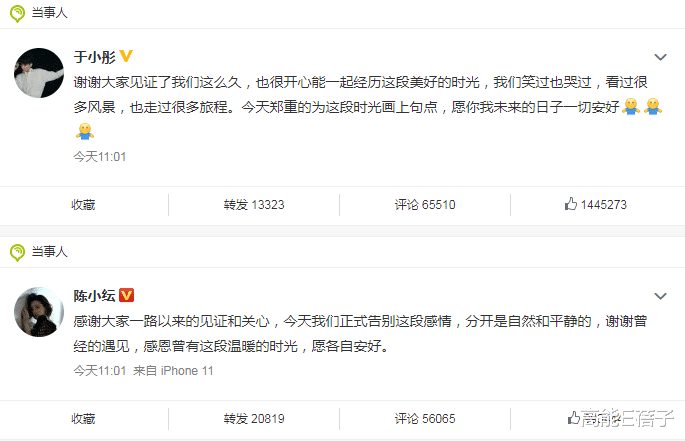The width and height of the screenshot is (685, 441).
Task: Click 转发 13323 to repost
Action: pos(254,205)
